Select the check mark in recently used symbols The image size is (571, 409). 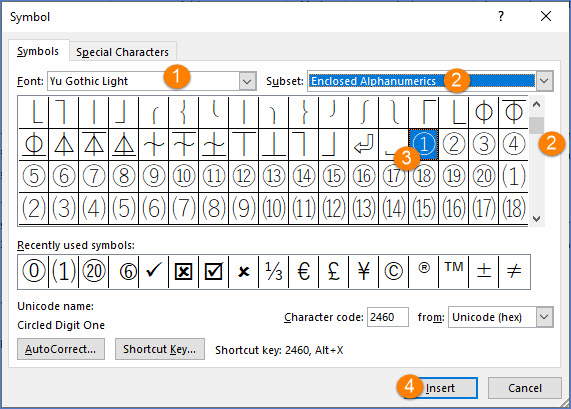[x=154, y=272]
